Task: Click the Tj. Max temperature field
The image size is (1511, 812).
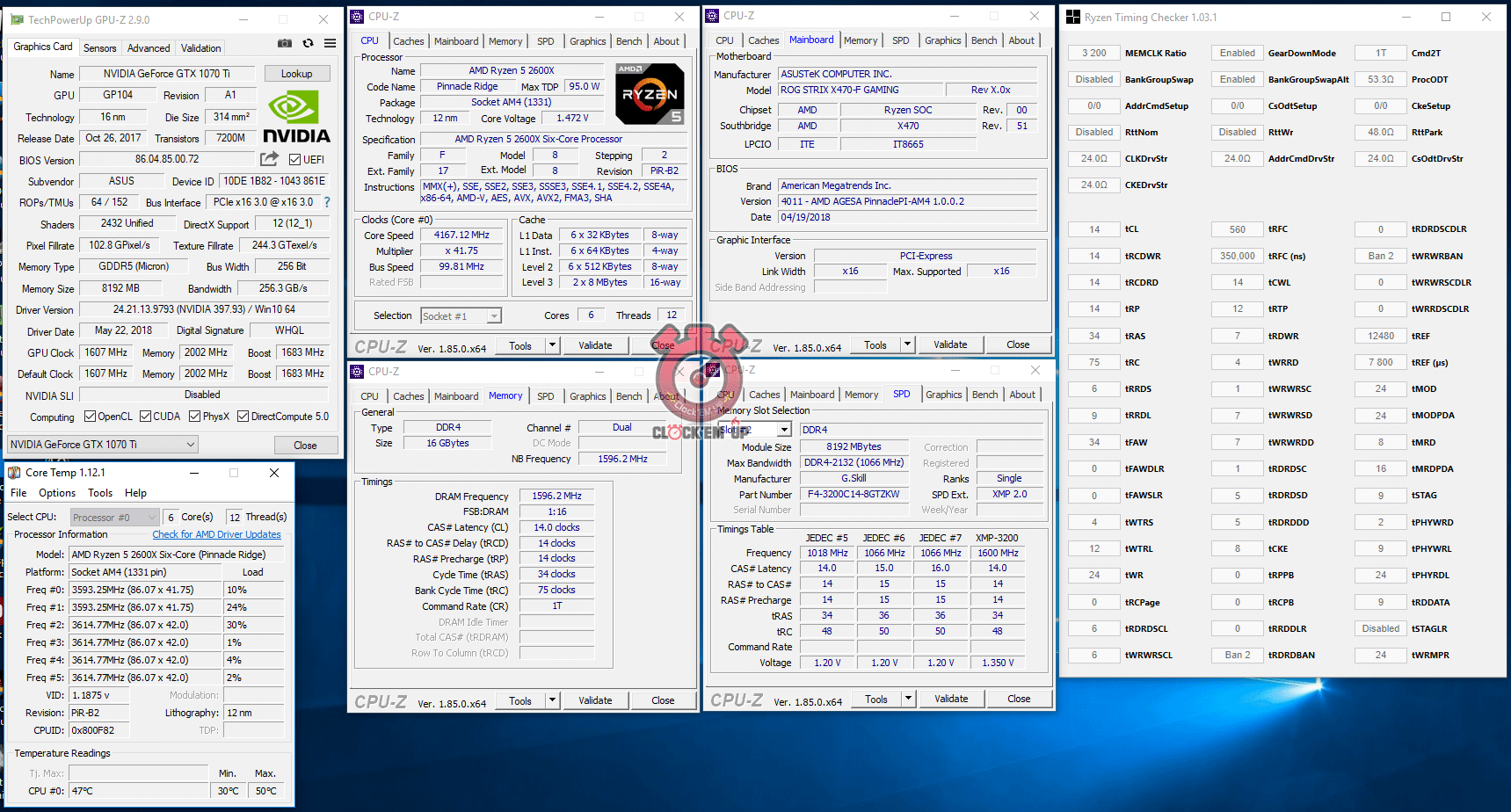Action: click(139, 773)
